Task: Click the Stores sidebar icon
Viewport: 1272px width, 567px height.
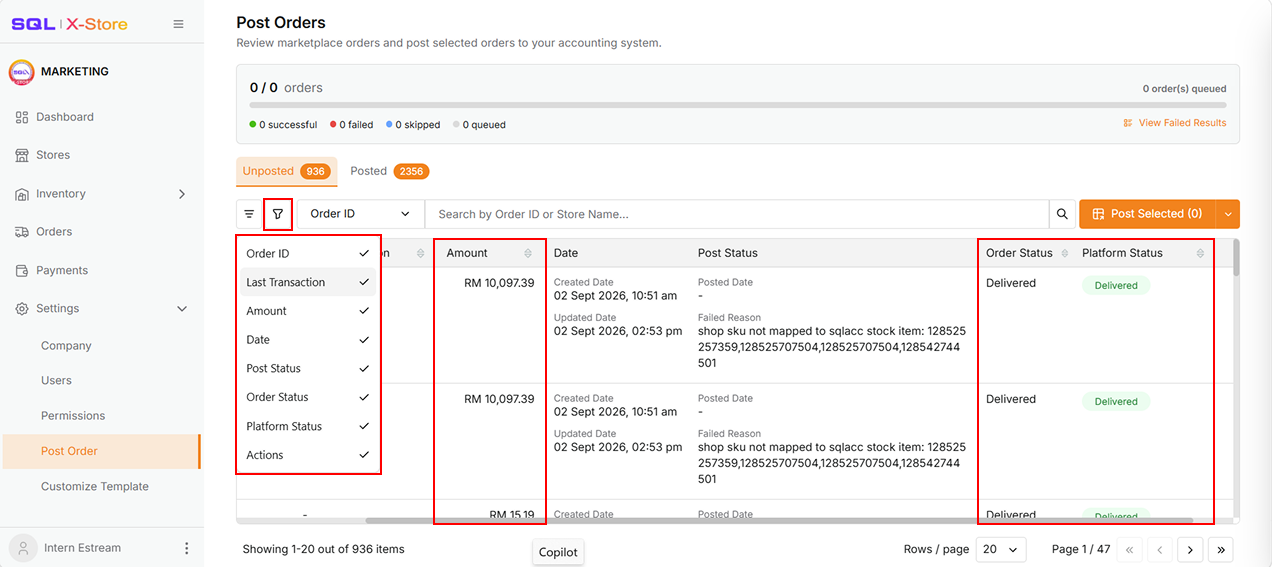Action: [22, 155]
